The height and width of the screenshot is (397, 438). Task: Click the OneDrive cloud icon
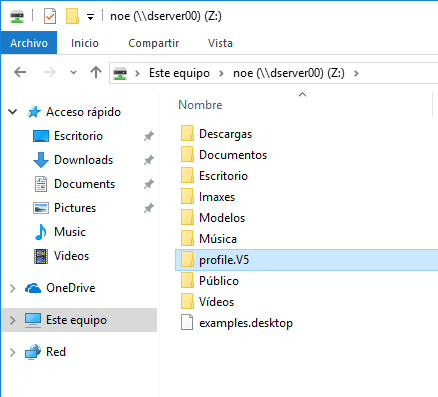[33, 288]
